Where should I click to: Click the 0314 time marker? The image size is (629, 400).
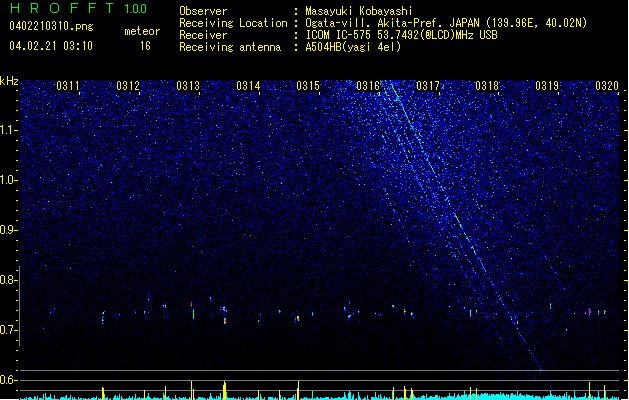click(x=248, y=86)
